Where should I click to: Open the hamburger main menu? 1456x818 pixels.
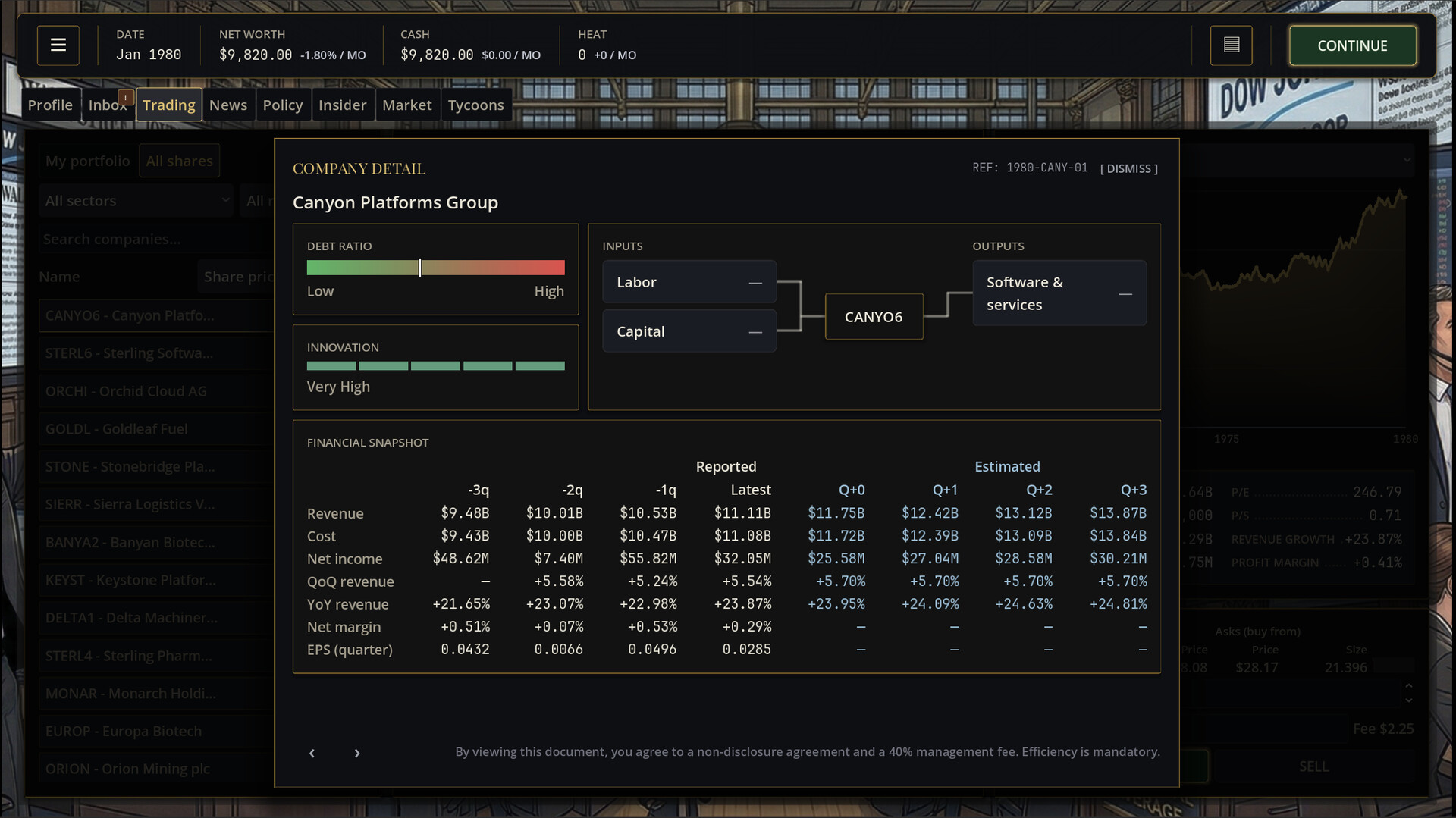tap(58, 45)
